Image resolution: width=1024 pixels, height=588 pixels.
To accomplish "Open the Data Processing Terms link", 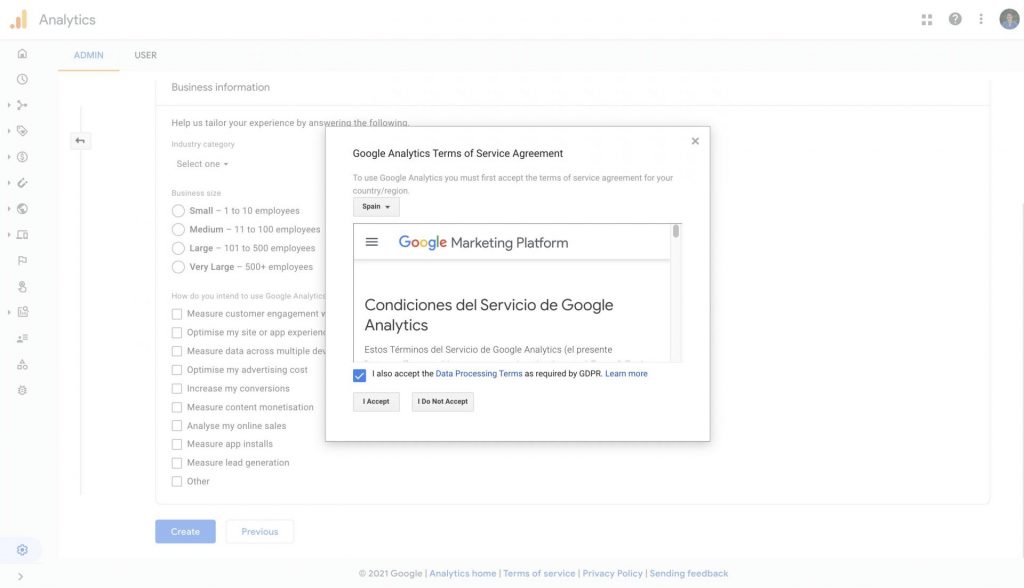I will [479, 374].
